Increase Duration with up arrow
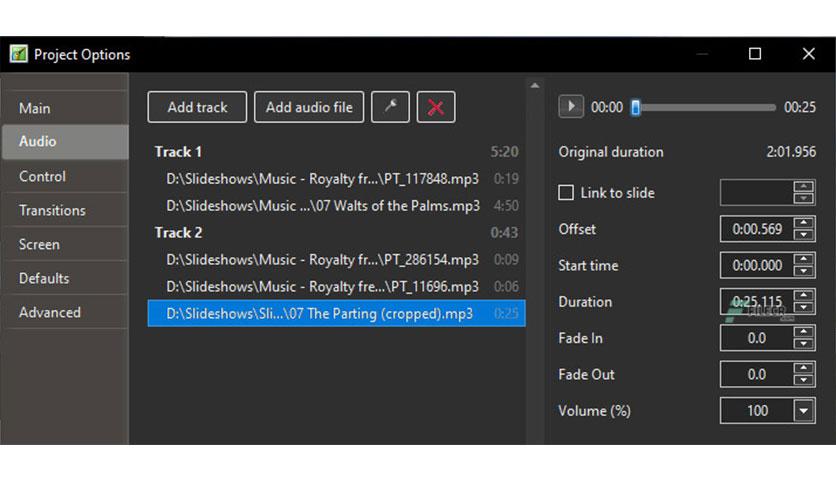Viewport: 836px width, 484px height. click(803, 296)
